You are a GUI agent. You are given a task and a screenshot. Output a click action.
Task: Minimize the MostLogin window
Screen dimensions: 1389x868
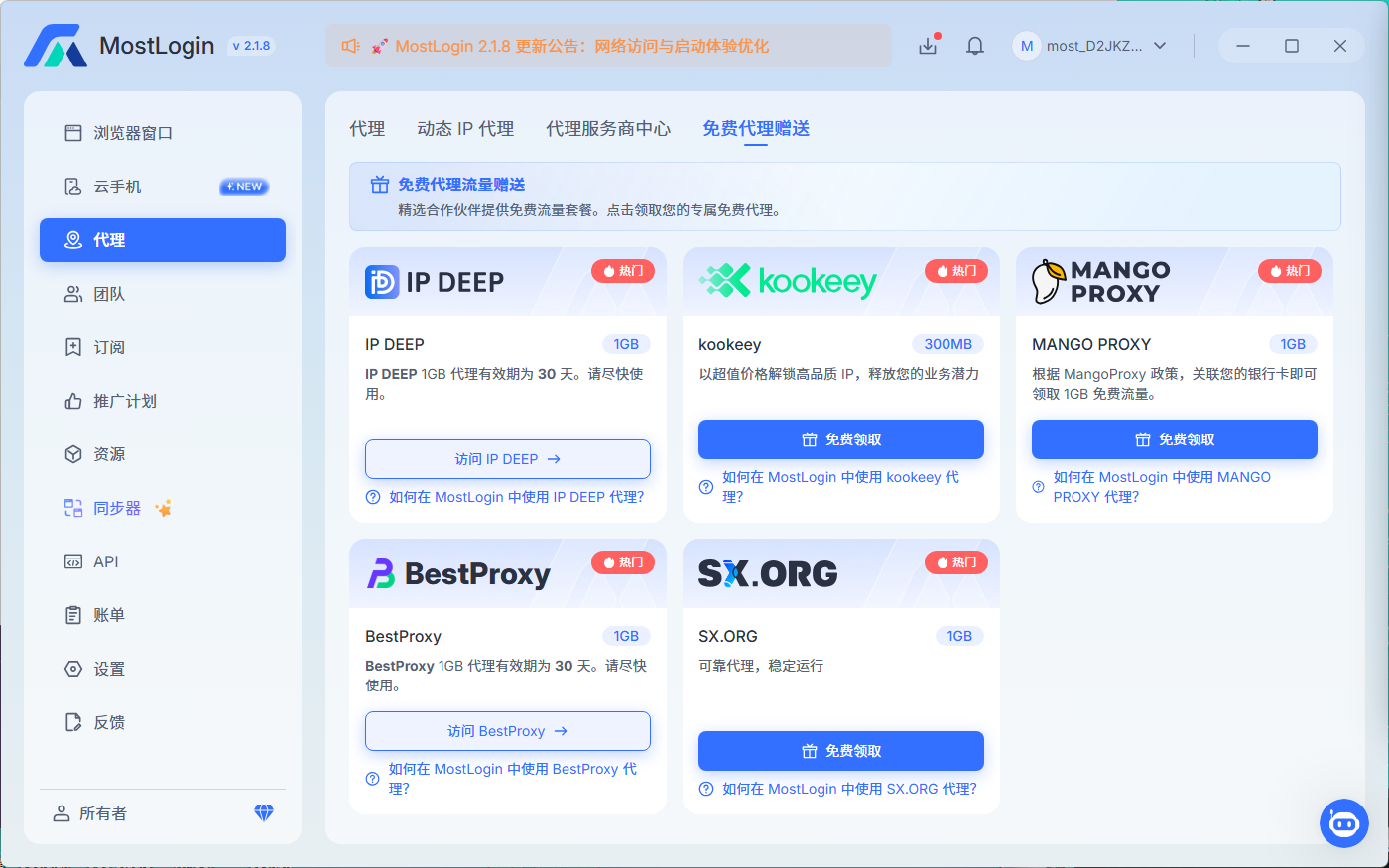tap(1243, 46)
